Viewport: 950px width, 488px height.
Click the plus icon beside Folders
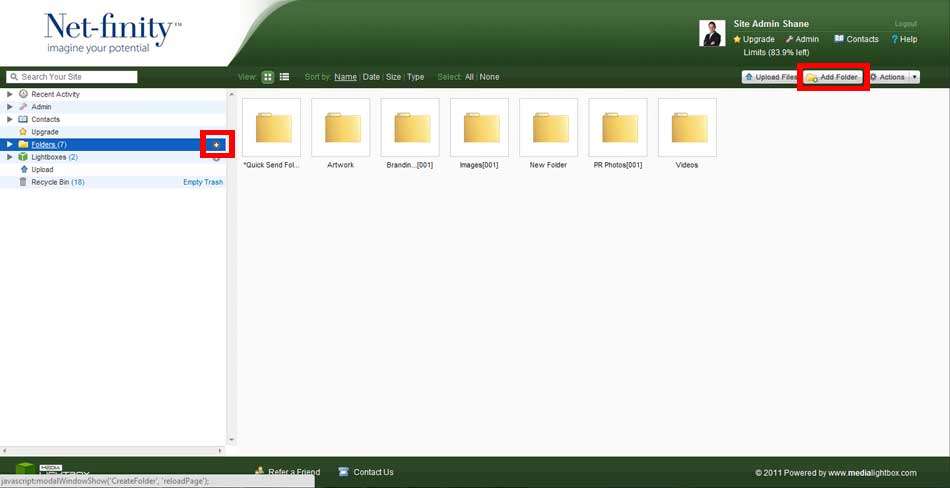click(217, 145)
